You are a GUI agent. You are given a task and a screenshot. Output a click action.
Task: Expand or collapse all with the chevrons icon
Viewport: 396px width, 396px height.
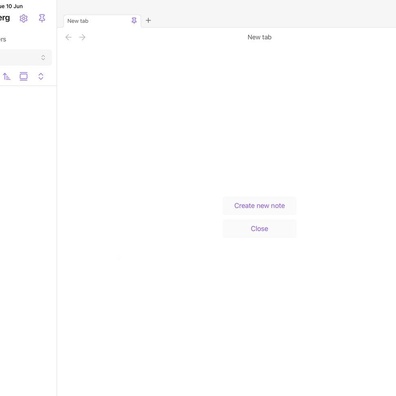(x=41, y=76)
